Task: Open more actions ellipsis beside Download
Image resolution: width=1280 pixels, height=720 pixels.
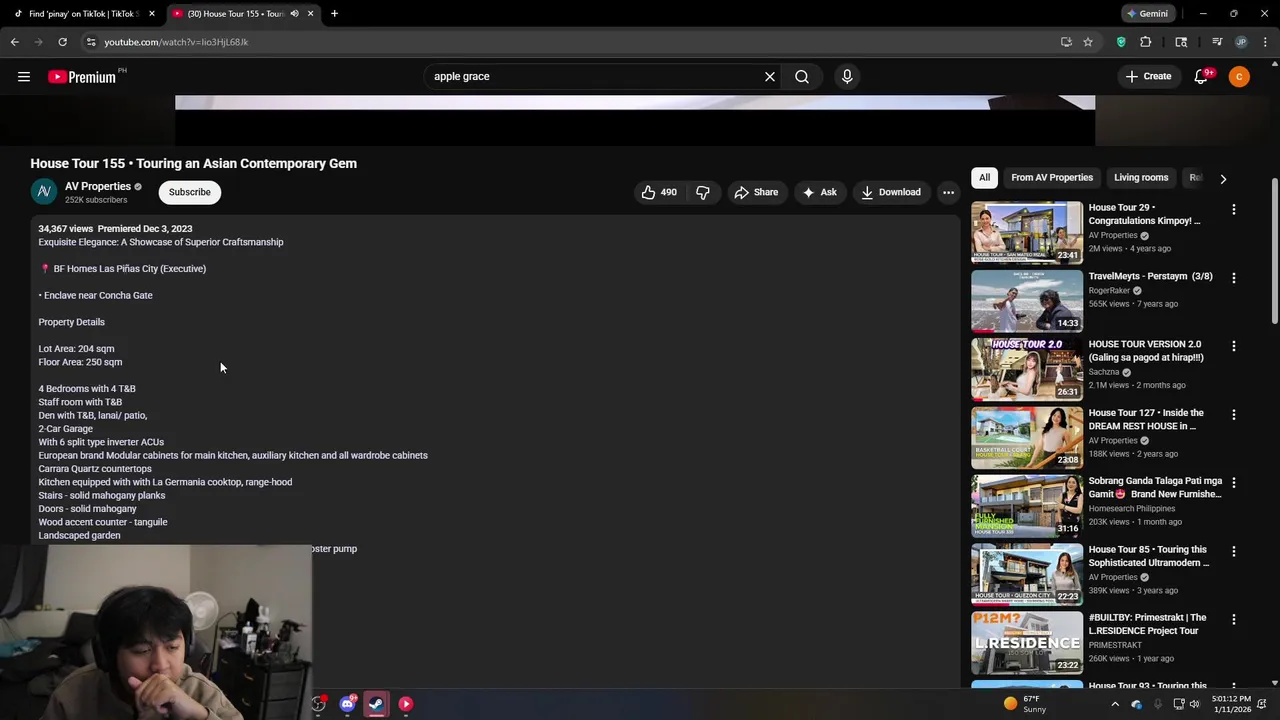Action: [948, 192]
